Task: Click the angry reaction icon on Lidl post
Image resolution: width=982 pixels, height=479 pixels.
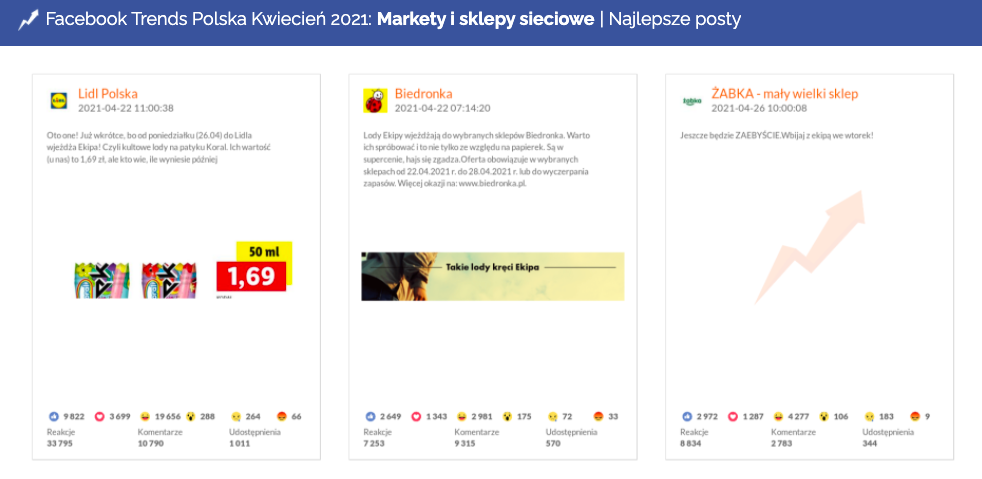Action: [x=282, y=415]
